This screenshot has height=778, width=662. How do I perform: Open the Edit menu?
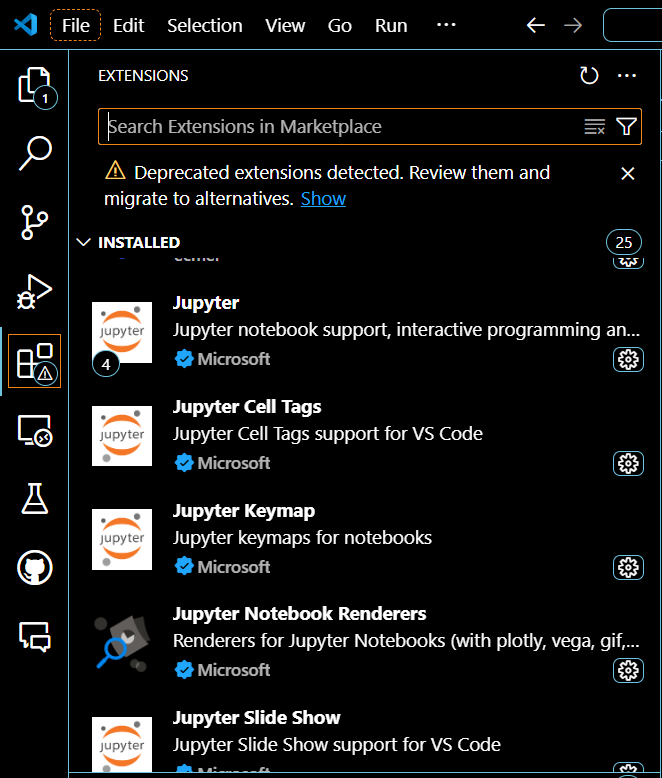(129, 25)
